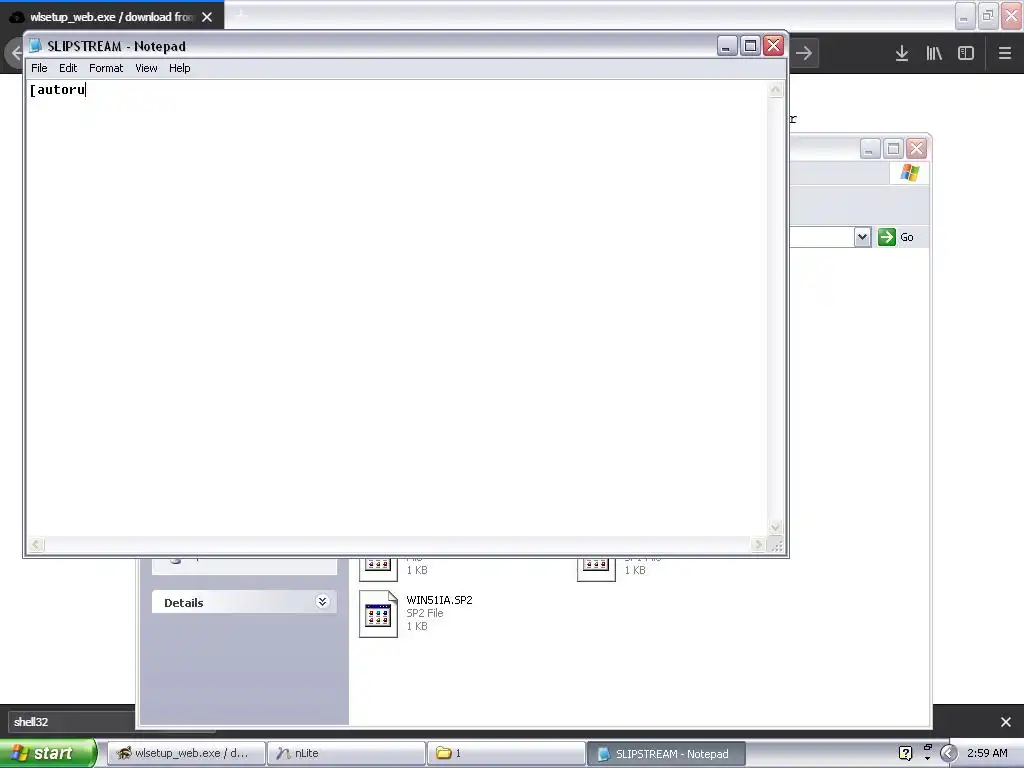Screen dimensions: 1024x768
Task: Click the 2:59 AM taskbar clock
Action: click(x=987, y=753)
